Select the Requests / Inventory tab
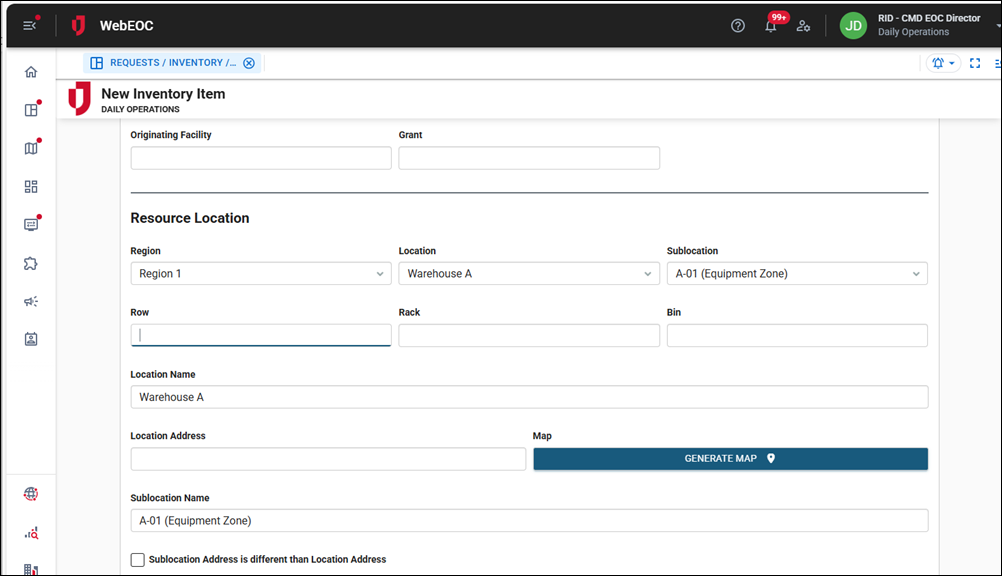The width and height of the screenshot is (1002, 576). click(x=165, y=63)
